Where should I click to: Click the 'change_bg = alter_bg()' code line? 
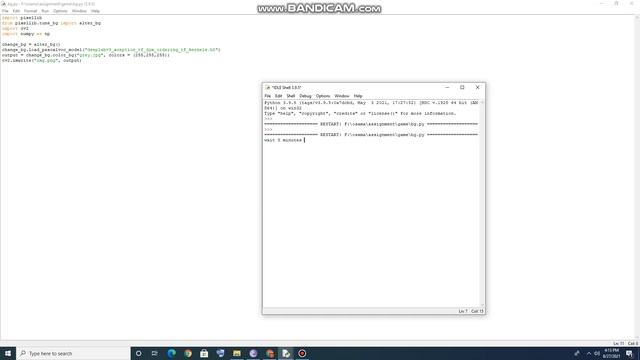pyautogui.click(x=31, y=44)
